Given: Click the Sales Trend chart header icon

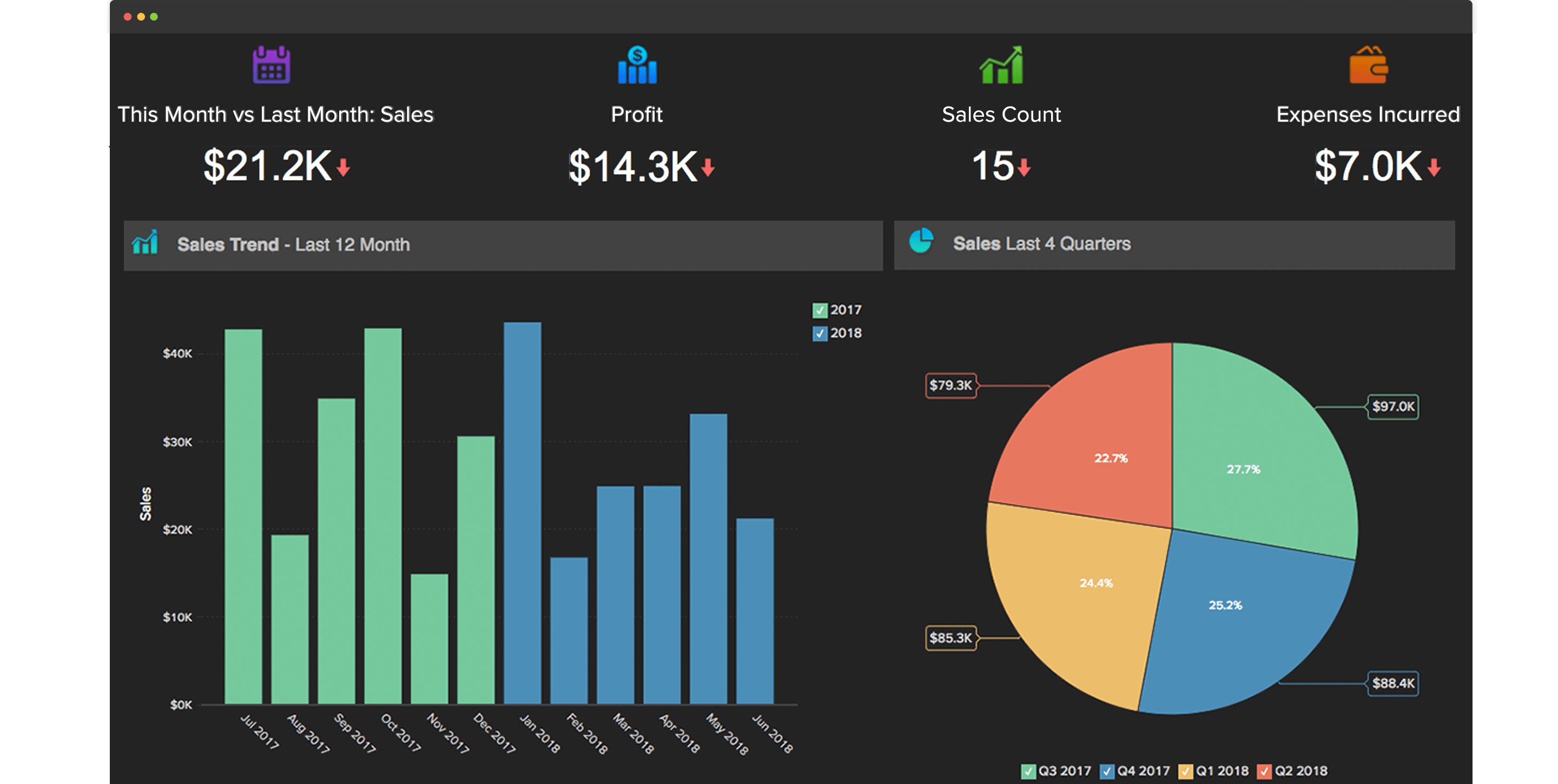Looking at the screenshot, I should [x=144, y=244].
